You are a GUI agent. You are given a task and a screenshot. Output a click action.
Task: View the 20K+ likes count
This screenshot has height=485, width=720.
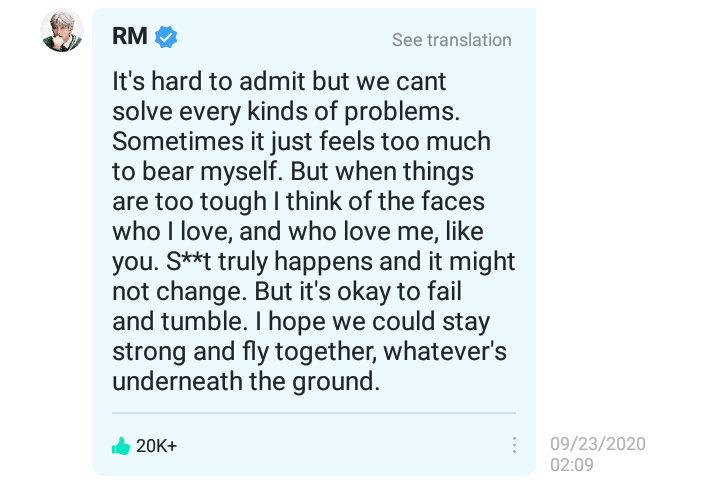pos(156,446)
